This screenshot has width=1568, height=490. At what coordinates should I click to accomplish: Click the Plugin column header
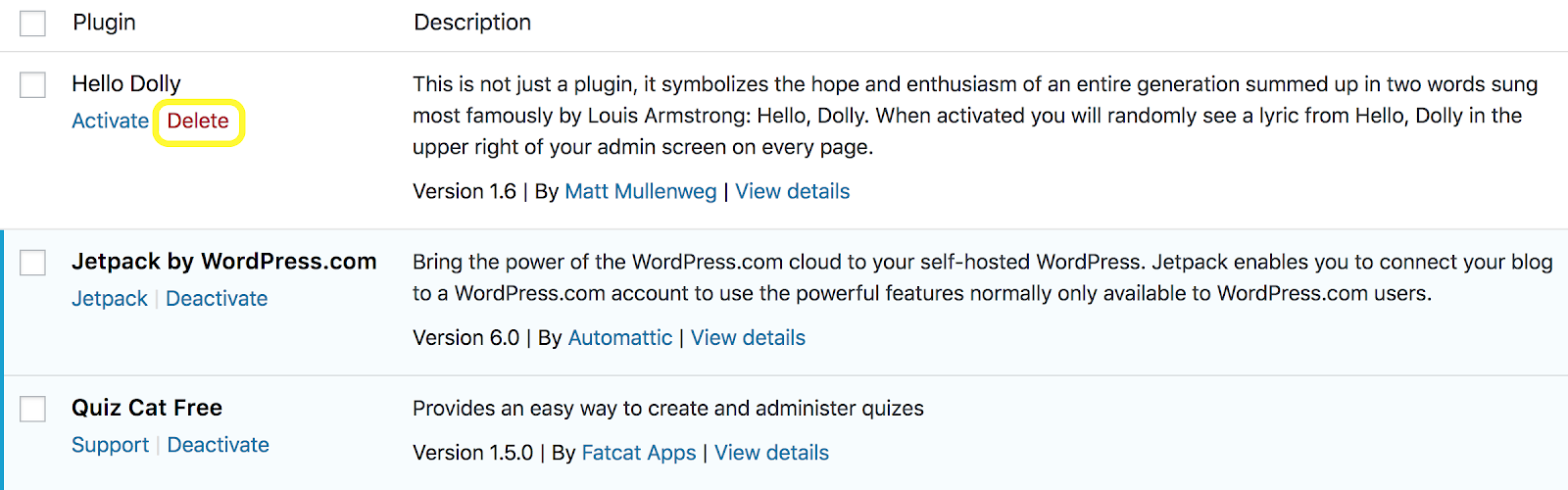pyautogui.click(x=104, y=23)
